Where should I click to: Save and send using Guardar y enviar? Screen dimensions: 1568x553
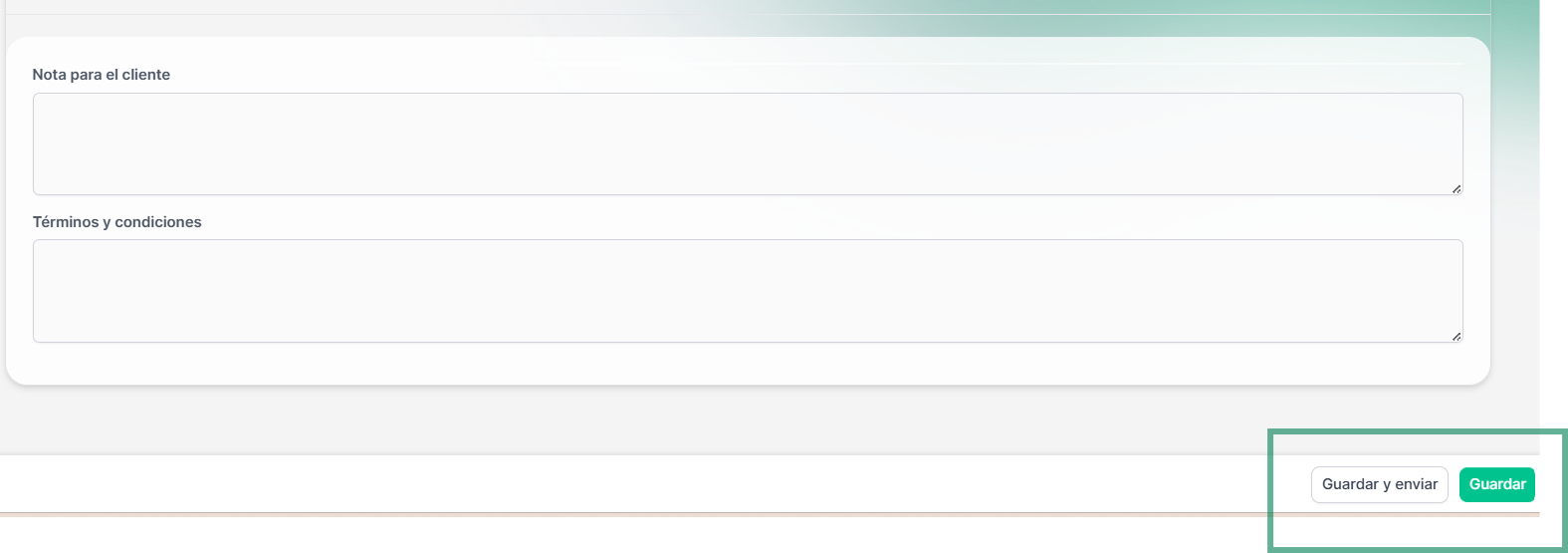coord(1380,484)
